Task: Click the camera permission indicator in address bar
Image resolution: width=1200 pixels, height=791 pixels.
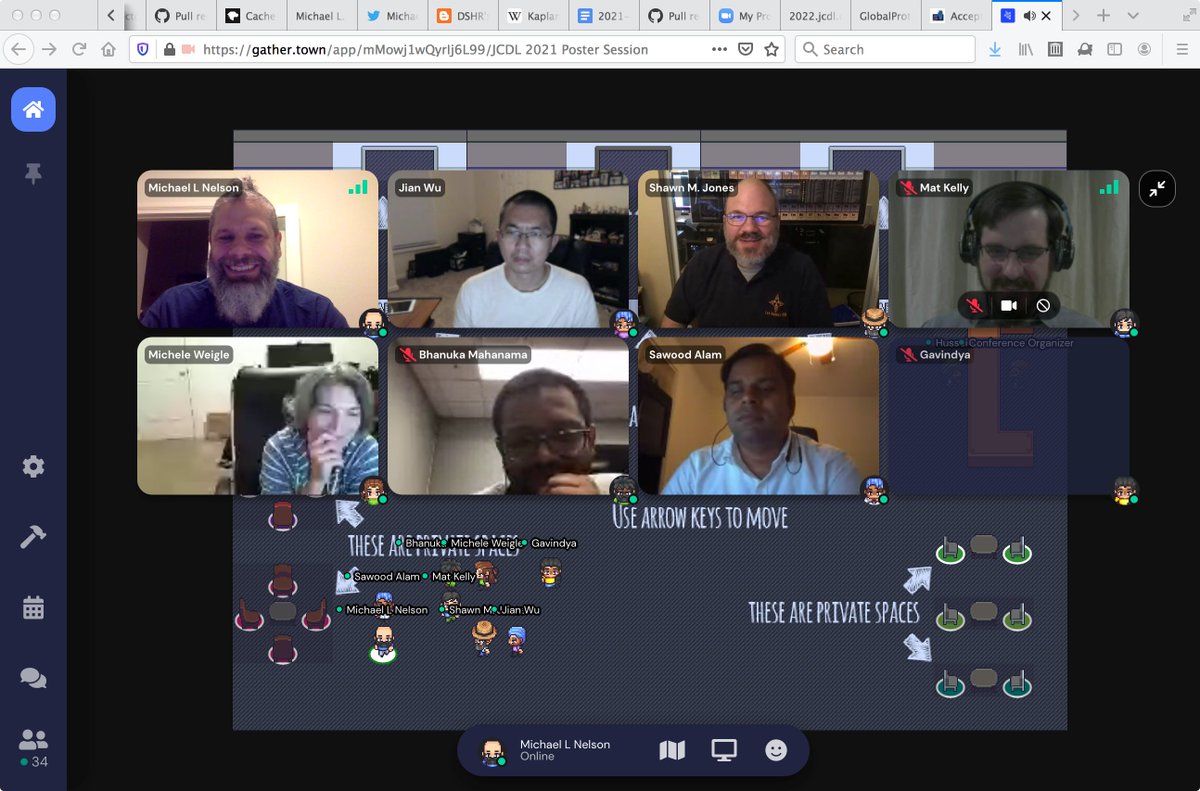Action: 189,49
